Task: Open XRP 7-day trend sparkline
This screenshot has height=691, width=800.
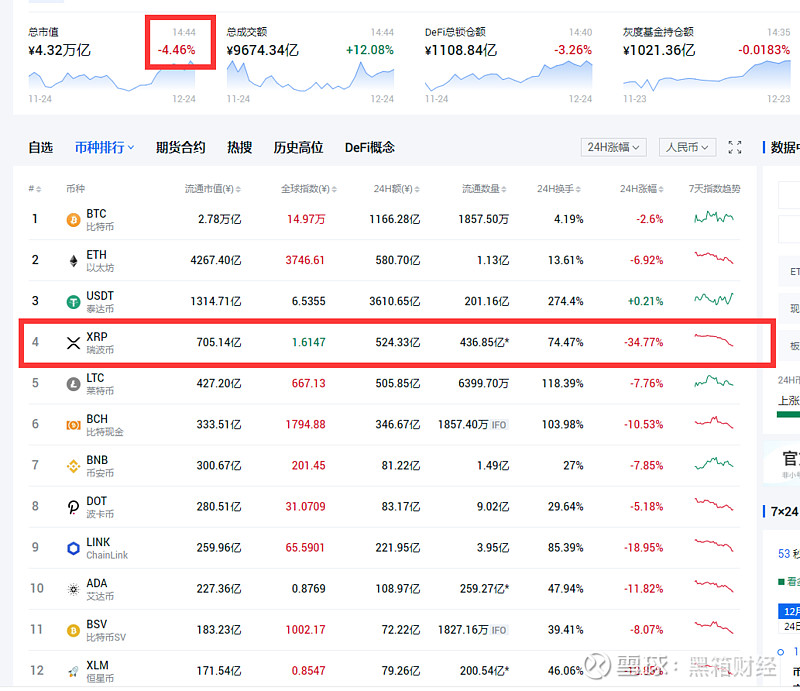Action: point(714,340)
